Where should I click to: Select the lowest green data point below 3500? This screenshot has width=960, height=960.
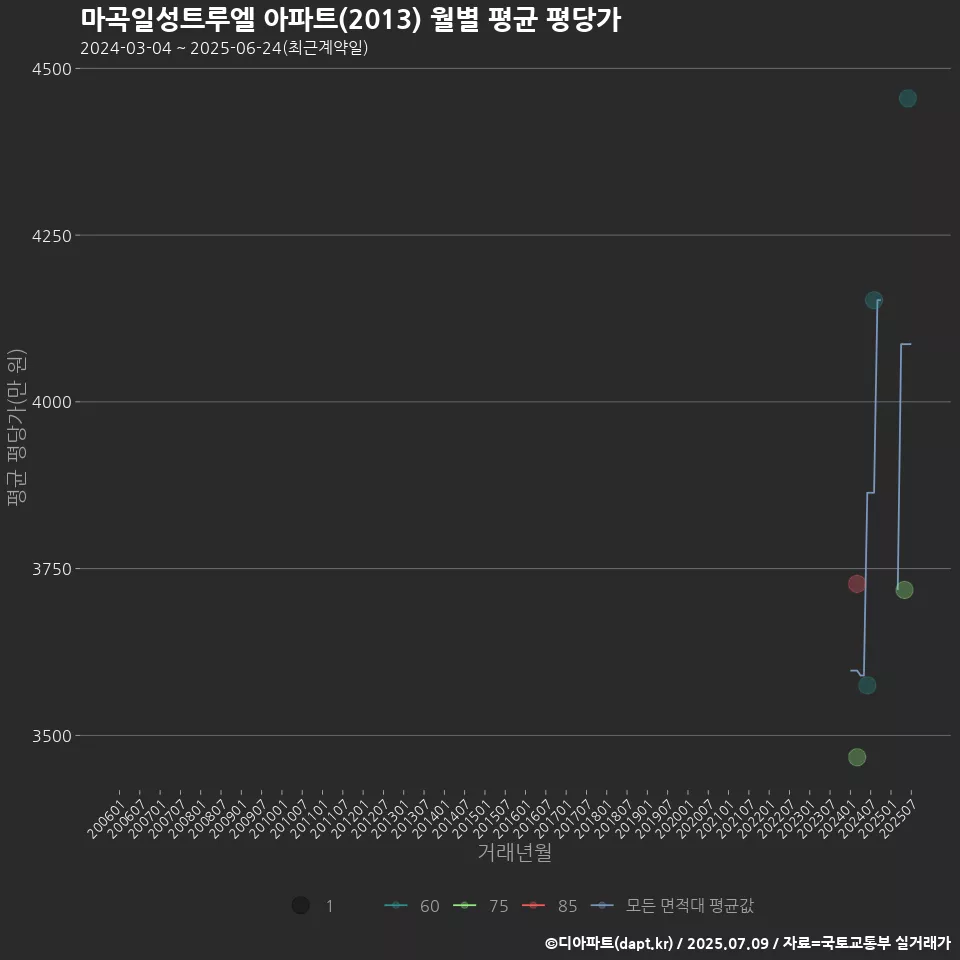click(856, 757)
